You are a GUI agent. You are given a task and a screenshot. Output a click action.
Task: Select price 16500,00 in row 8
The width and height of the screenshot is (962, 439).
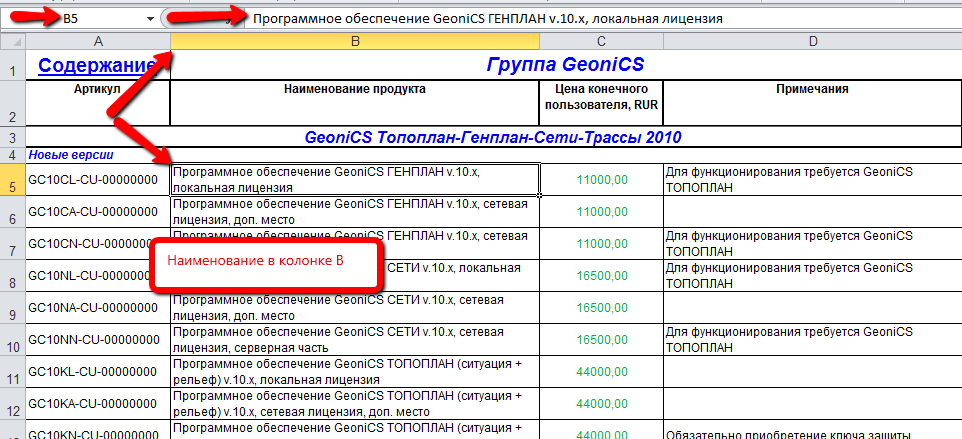[601, 275]
